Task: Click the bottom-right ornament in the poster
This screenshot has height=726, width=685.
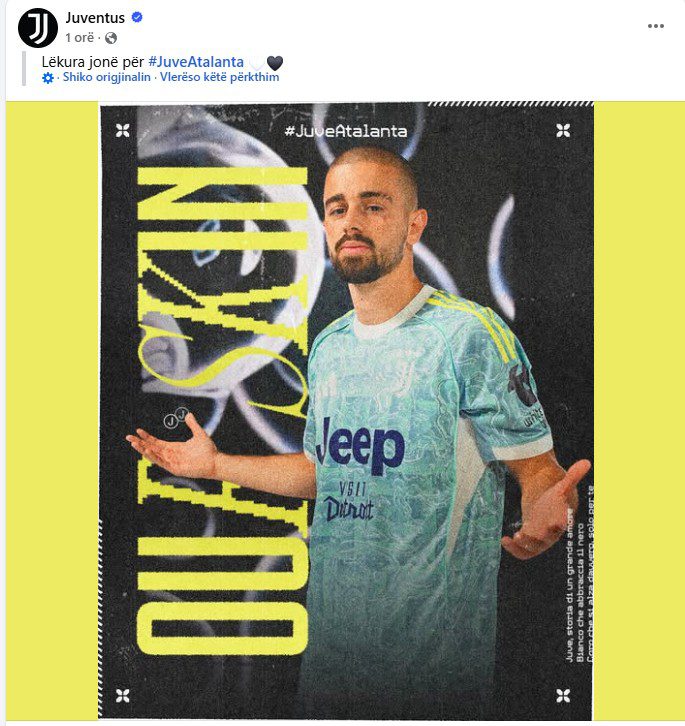Action: click(563, 695)
